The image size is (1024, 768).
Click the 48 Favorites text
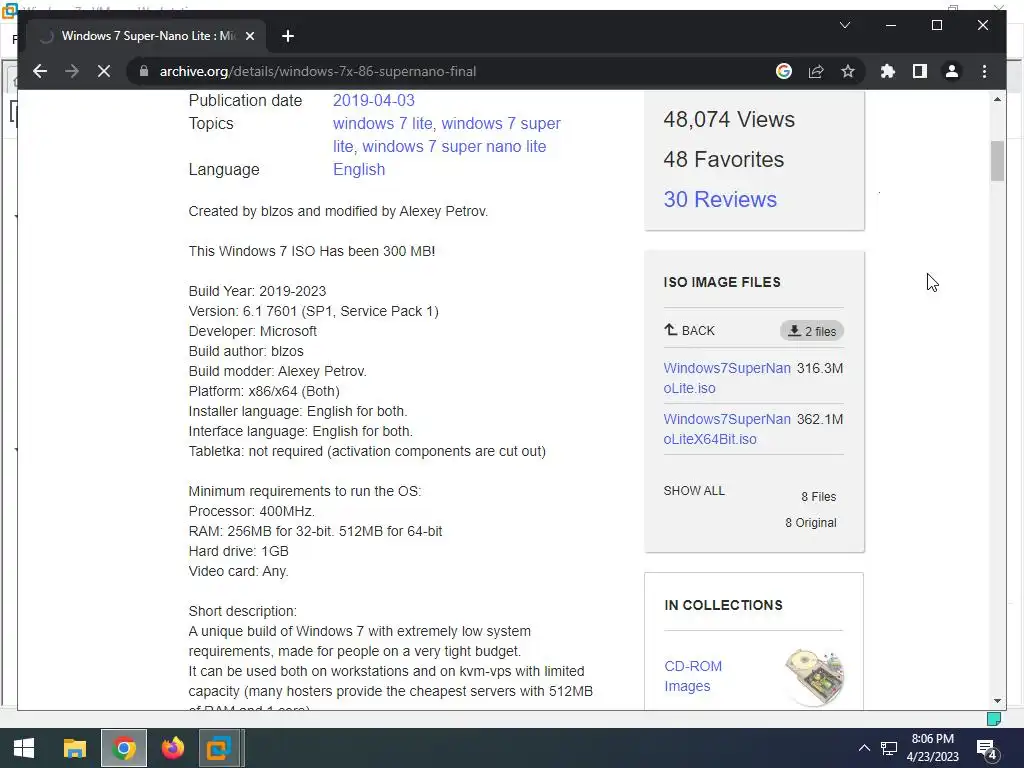724,159
